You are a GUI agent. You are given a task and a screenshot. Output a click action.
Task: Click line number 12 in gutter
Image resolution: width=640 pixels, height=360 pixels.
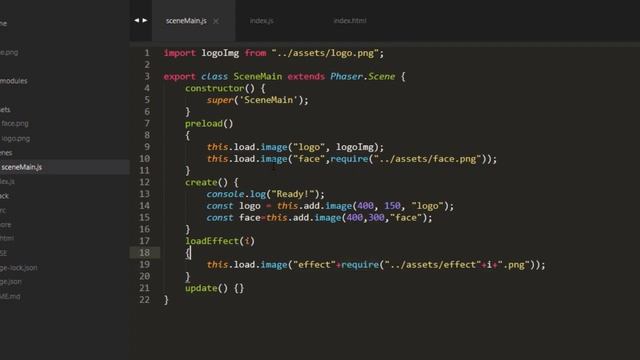144,182
